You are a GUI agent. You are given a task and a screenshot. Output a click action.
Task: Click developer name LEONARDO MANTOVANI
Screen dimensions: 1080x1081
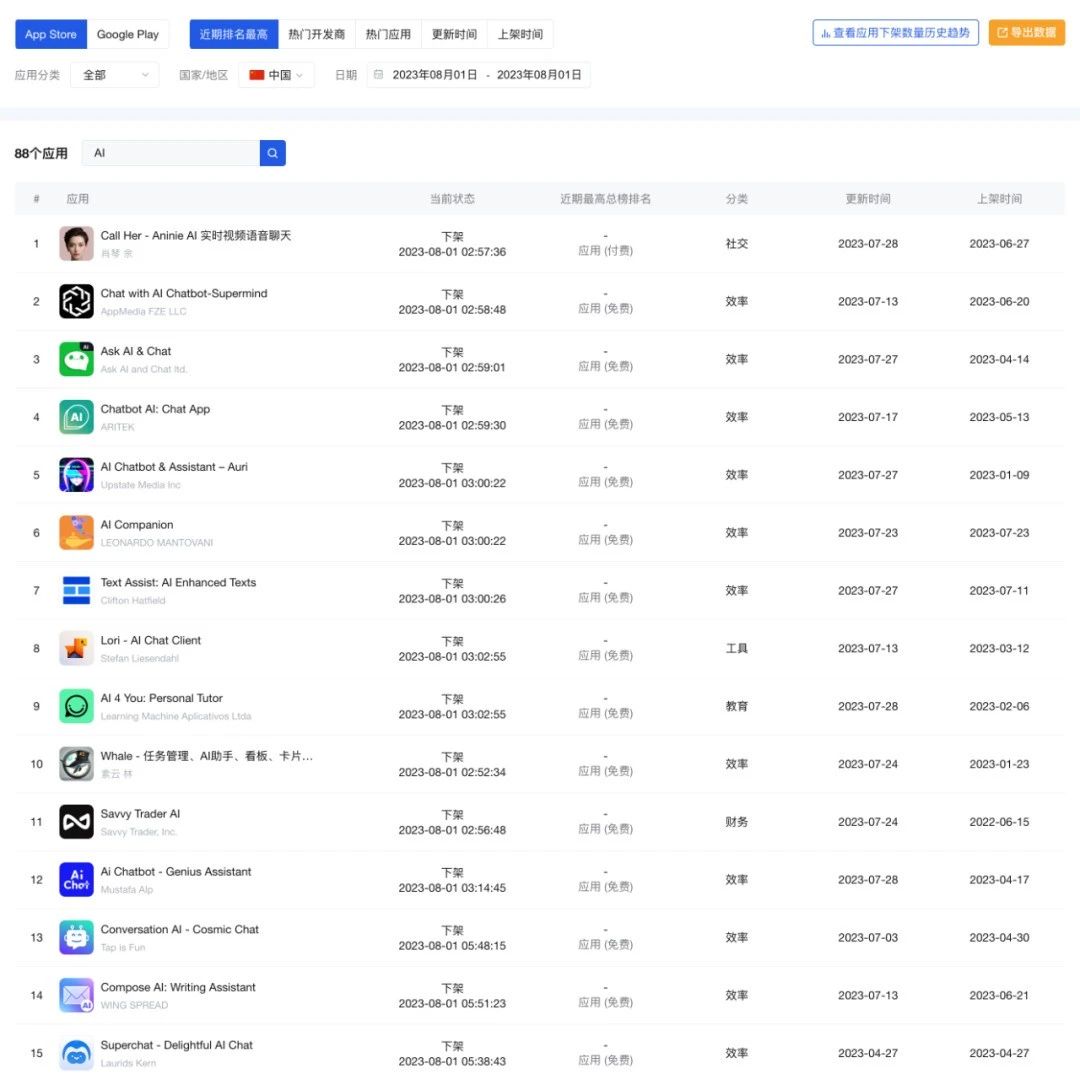[x=156, y=543]
